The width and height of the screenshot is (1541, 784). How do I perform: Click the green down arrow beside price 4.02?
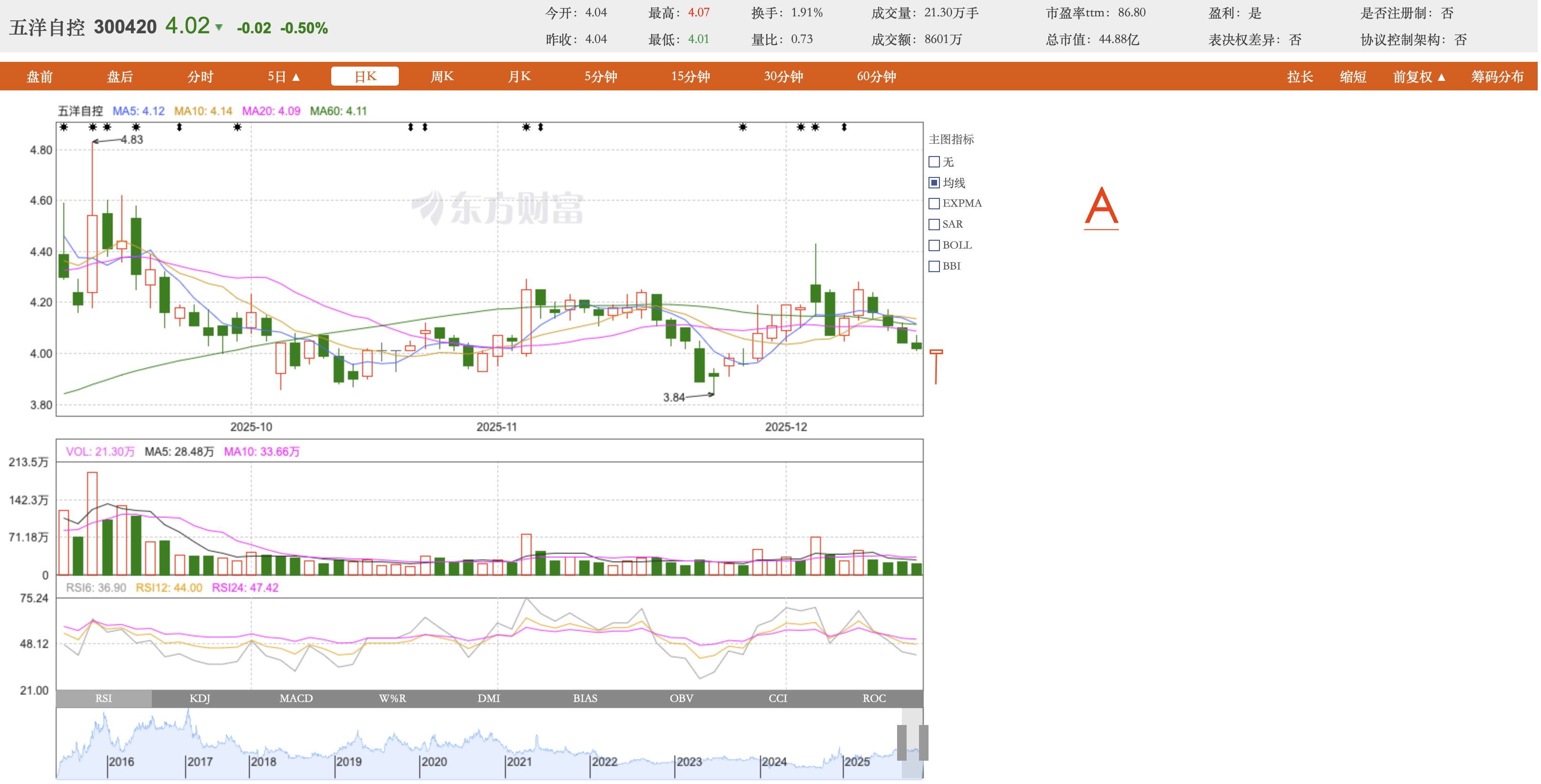219,28
